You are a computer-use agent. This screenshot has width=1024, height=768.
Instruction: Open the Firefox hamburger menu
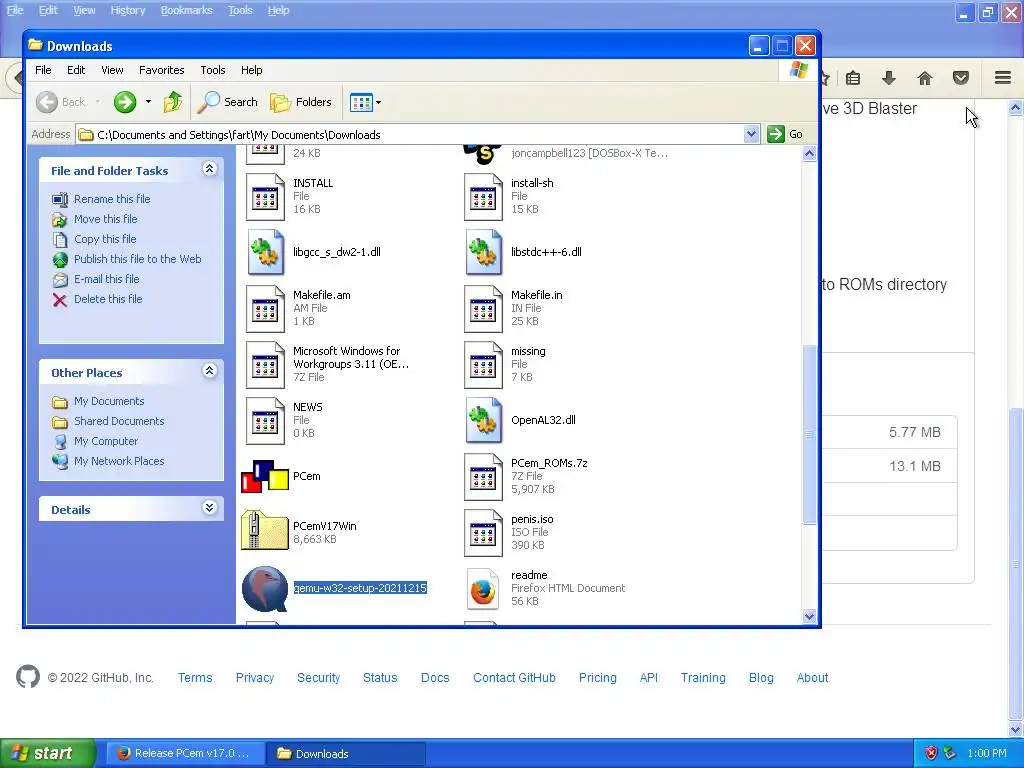pos(1003,78)
